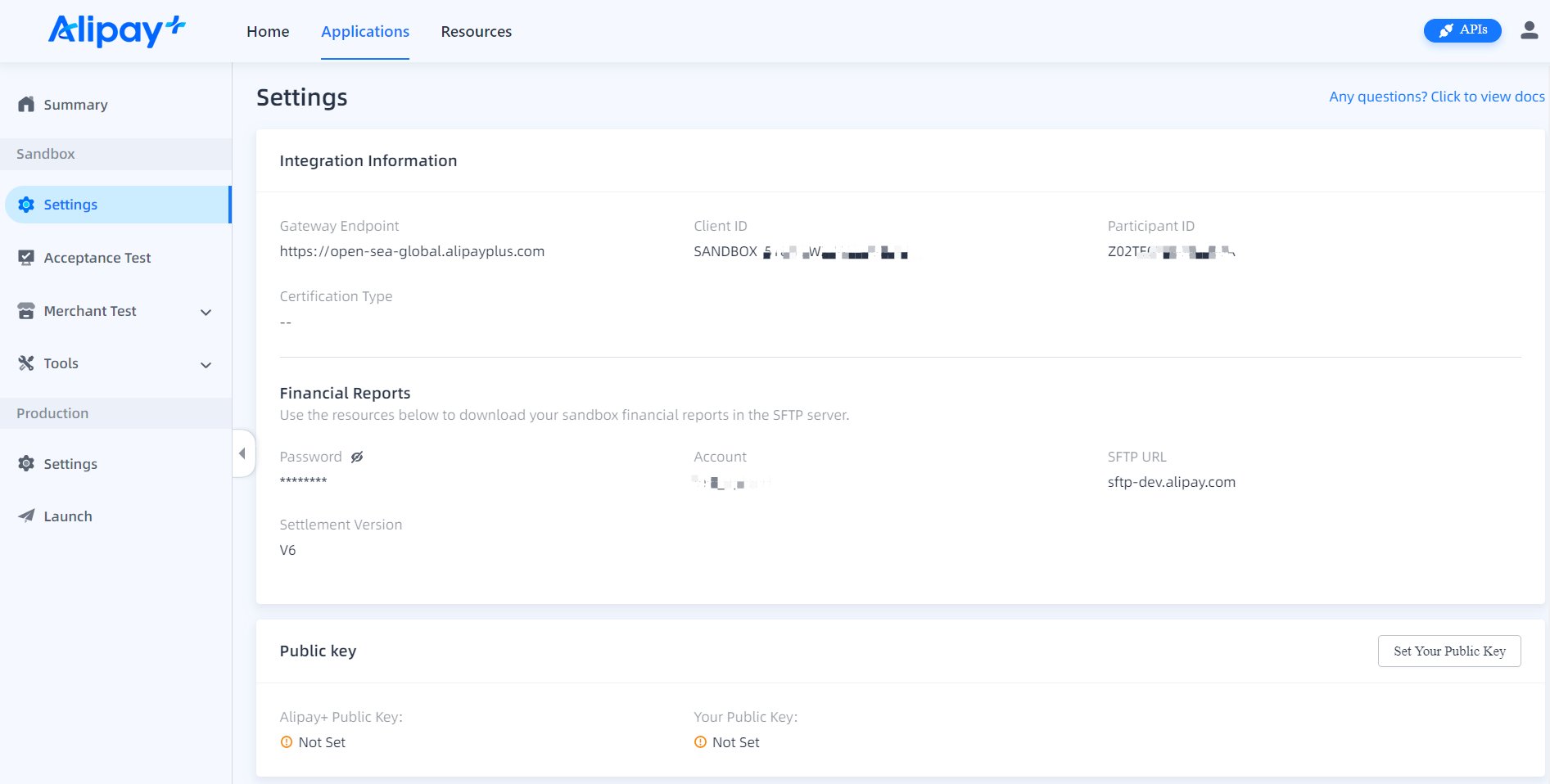Click the Alipay+ logo

pyautogui.click(x=116, y=31)
